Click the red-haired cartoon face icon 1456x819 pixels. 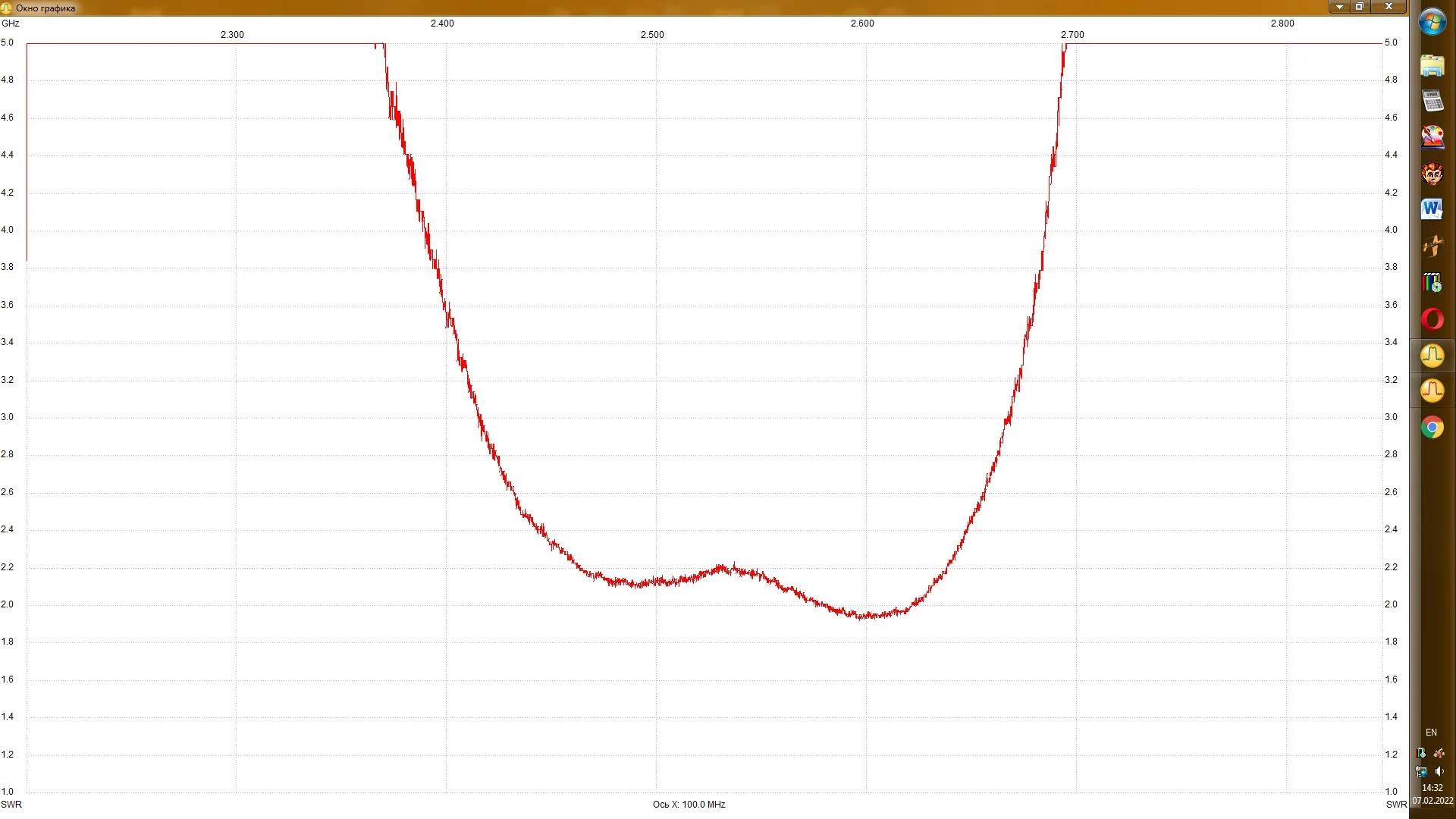[1432, 174]
